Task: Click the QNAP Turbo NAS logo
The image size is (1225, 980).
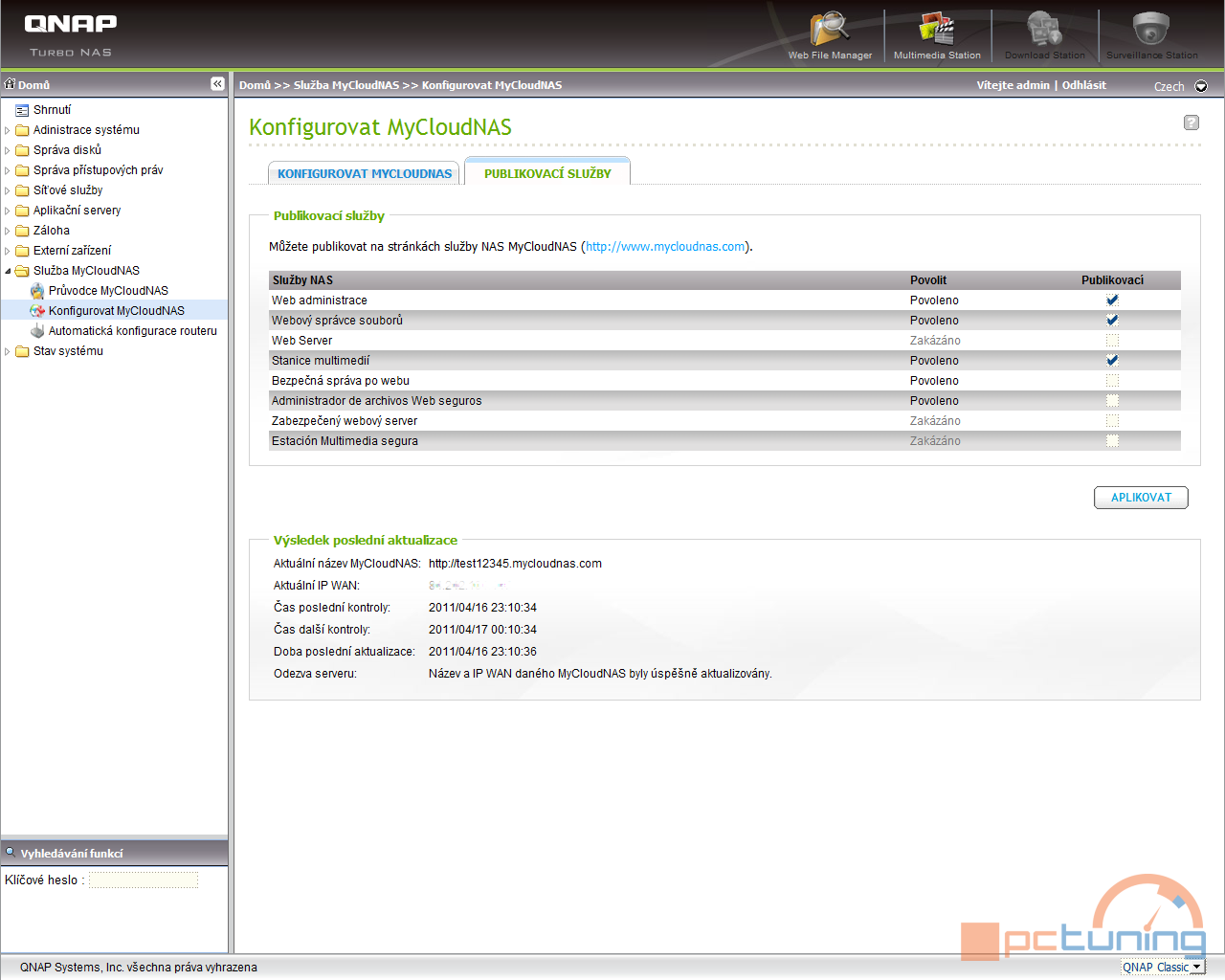Action: coord(70,34)
